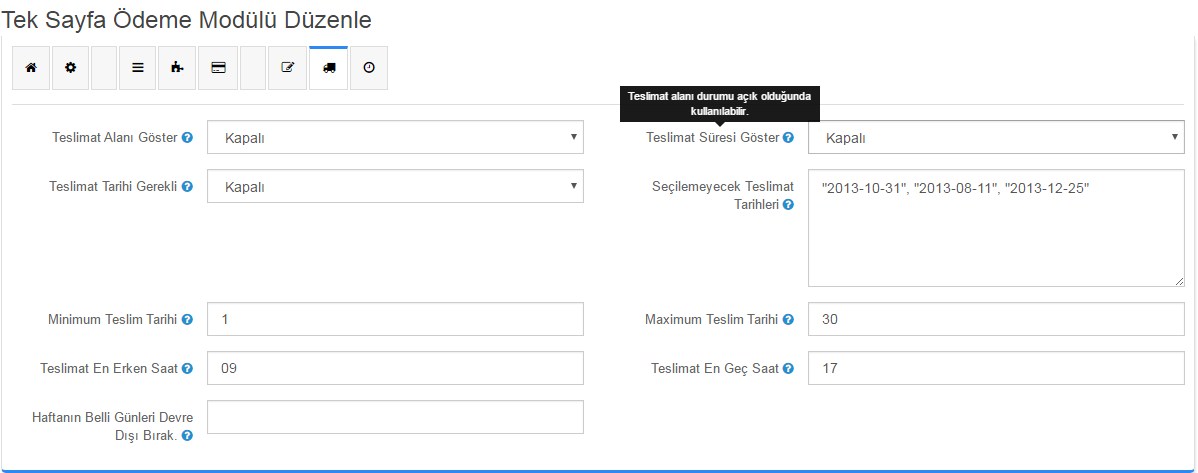
Task: Open the Teslimat Süresi Göster dropdown
Action: point(996,138)
